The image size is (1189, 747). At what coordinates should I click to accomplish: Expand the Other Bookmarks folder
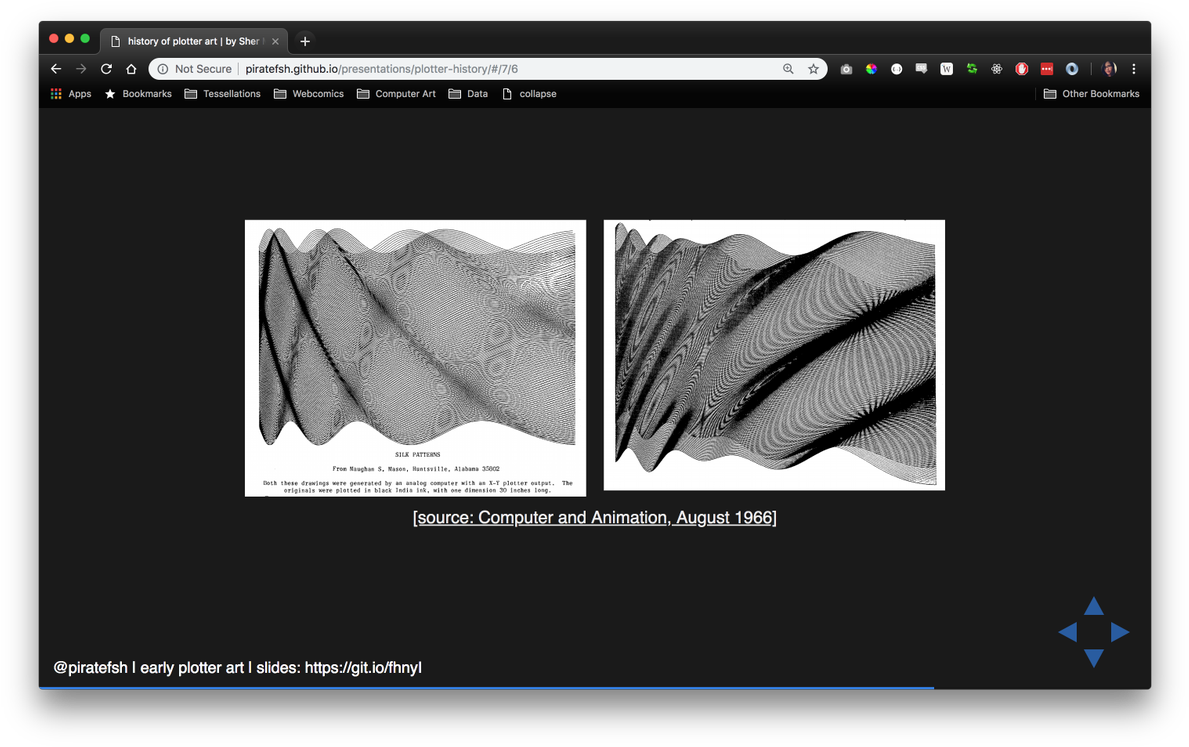click(x=1091, y=93)
